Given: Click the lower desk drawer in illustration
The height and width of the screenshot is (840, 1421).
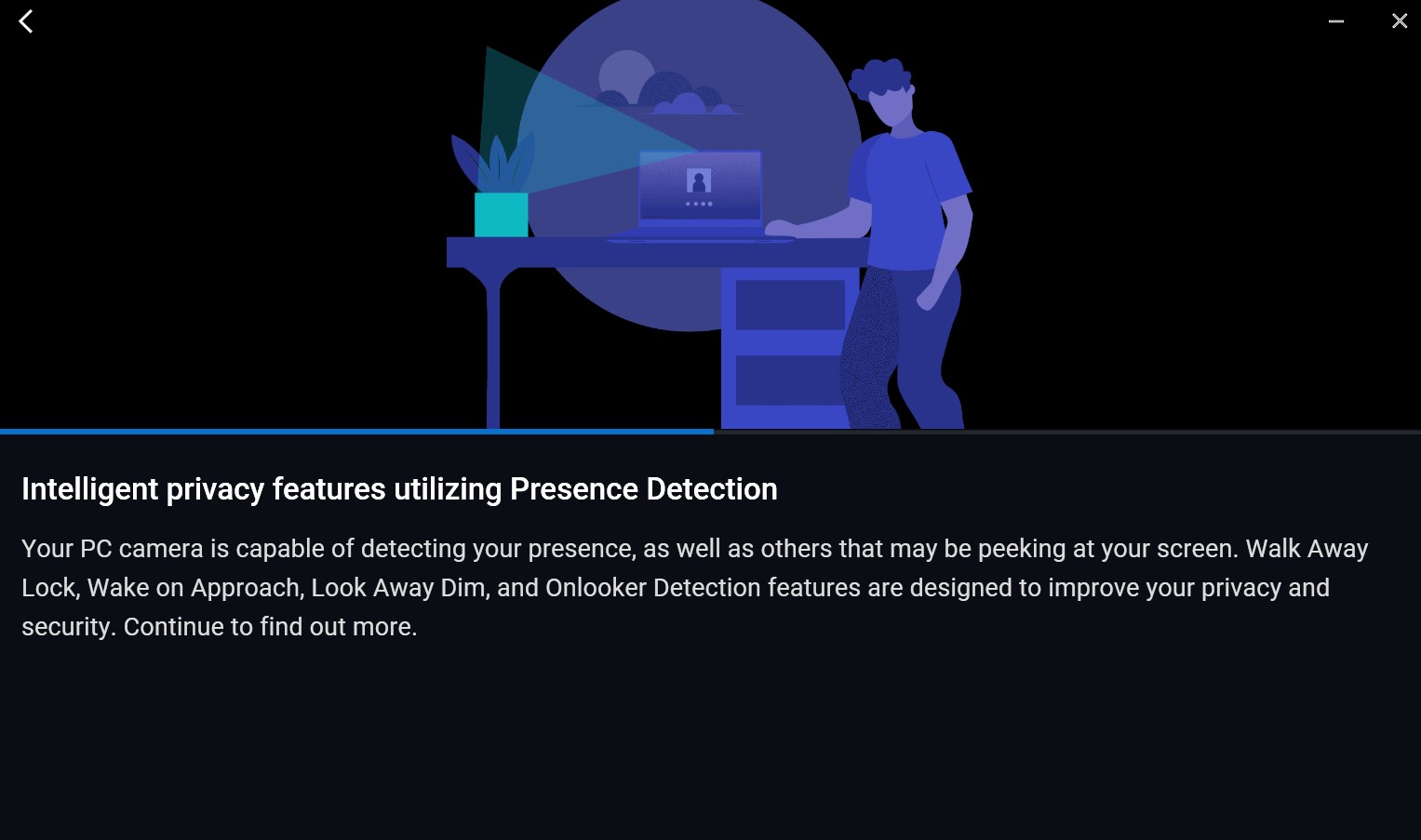Looking at the screenshot, I should 790,380.
